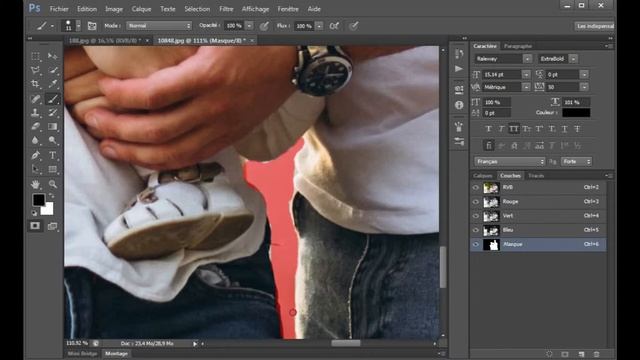Select the Zoom tool

point(53,184)
